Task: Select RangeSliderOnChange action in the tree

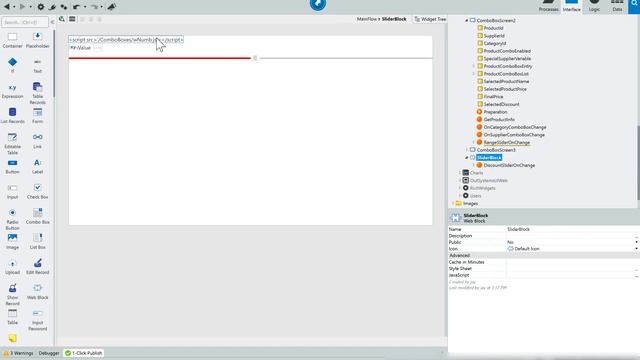Action: (507, 142)
